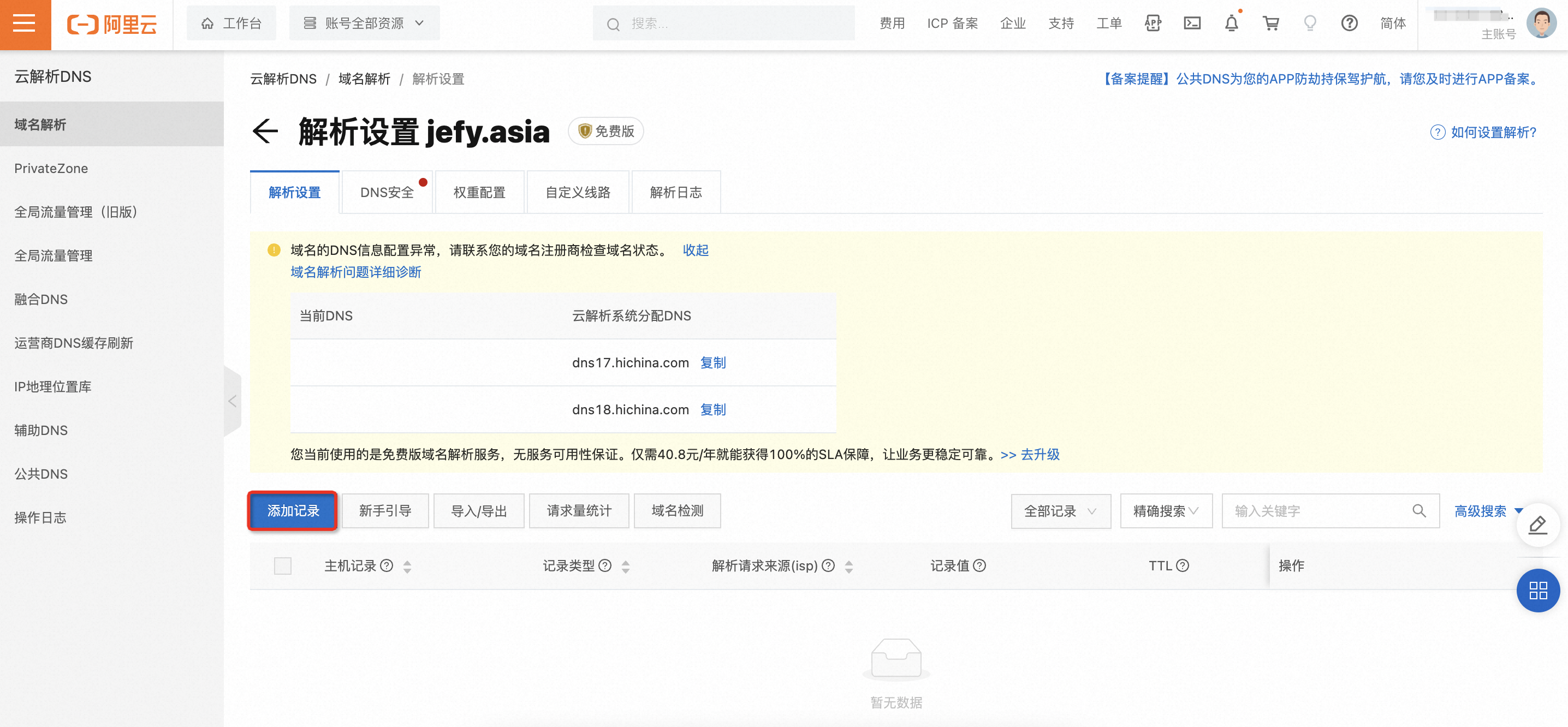
Task: Open 公共DNS in the sidebar
Action: point(112,474)
